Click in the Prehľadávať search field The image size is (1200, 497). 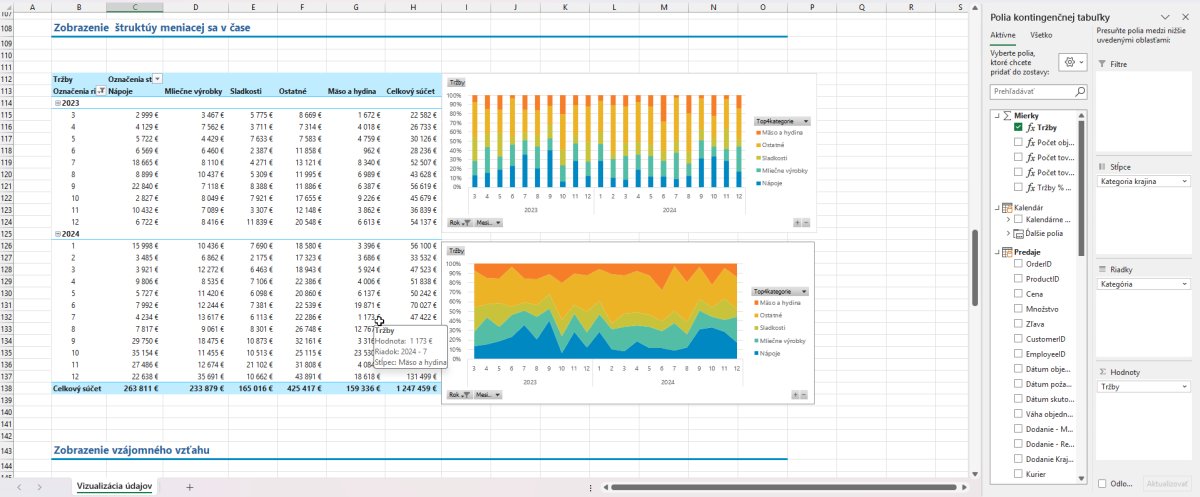(1030, 91)
